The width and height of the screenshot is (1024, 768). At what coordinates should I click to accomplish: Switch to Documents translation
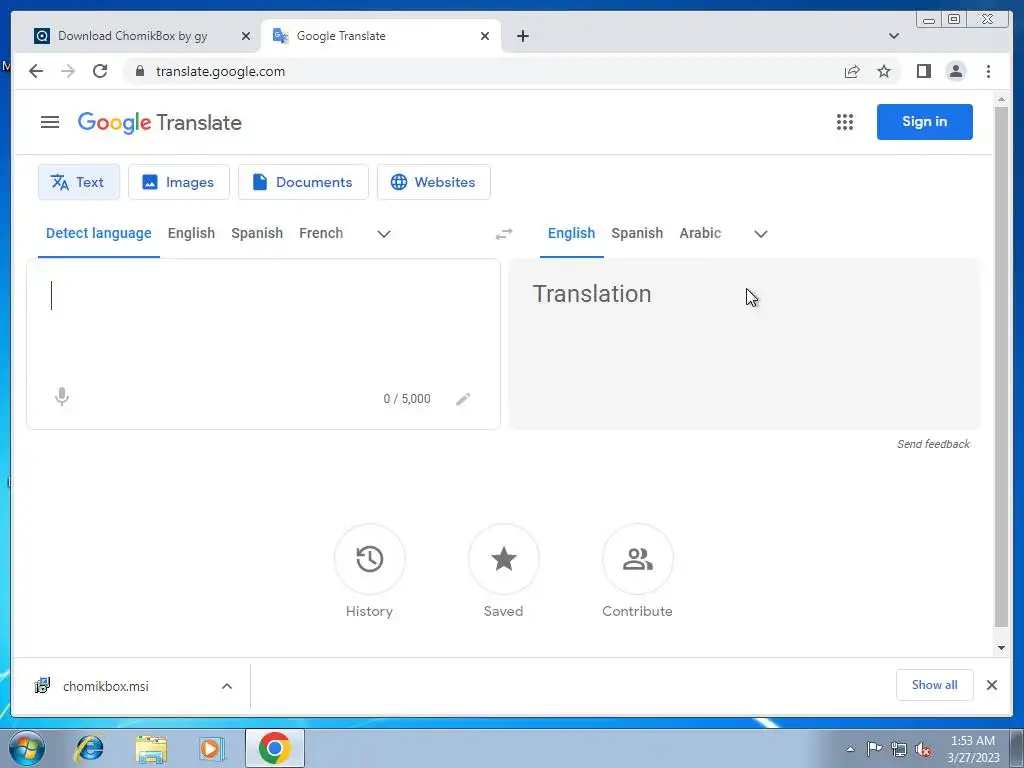pyautogui.click(x=303, y=182)
